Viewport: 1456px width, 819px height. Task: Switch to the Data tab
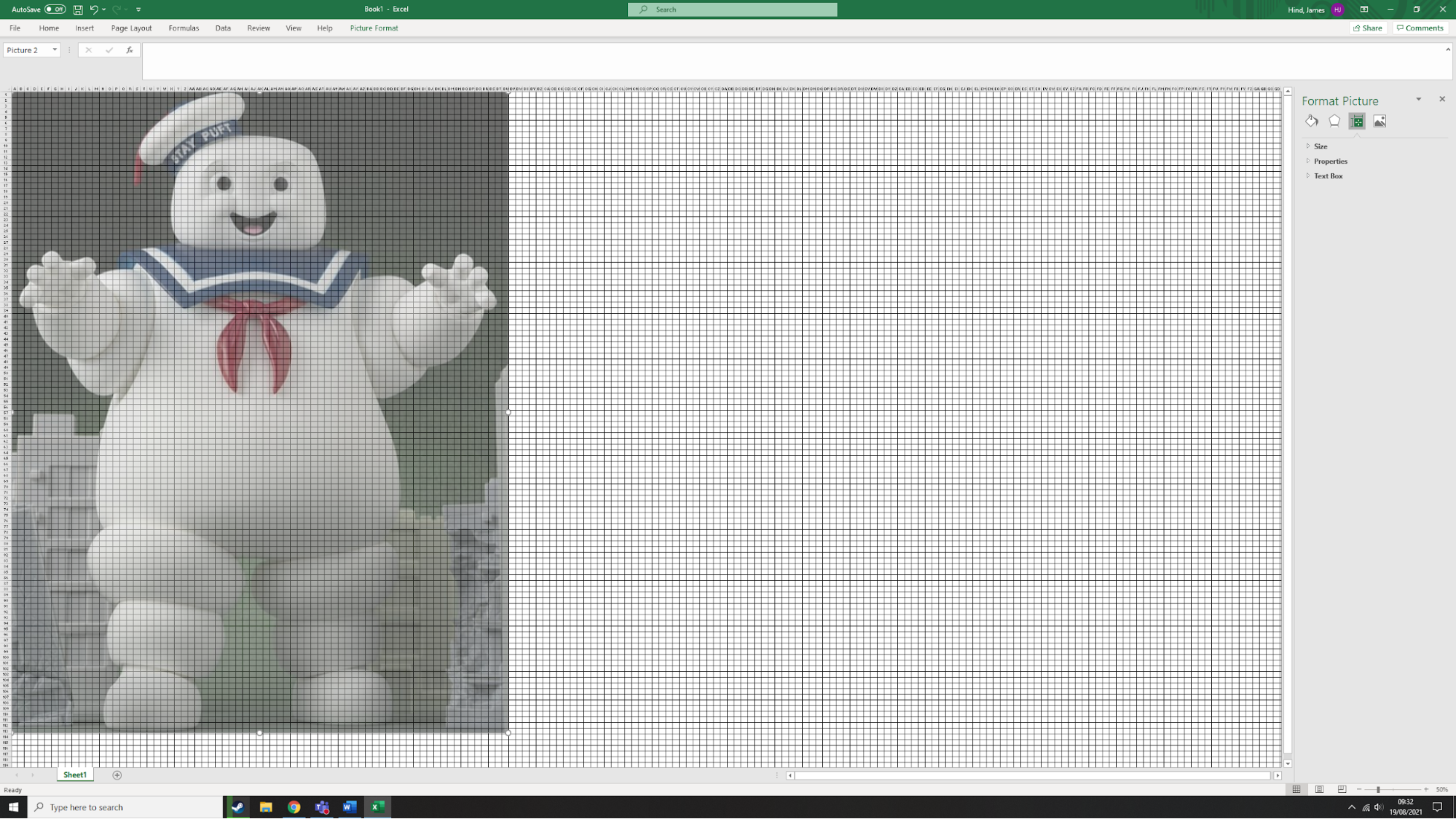click(x=223, y=28)
